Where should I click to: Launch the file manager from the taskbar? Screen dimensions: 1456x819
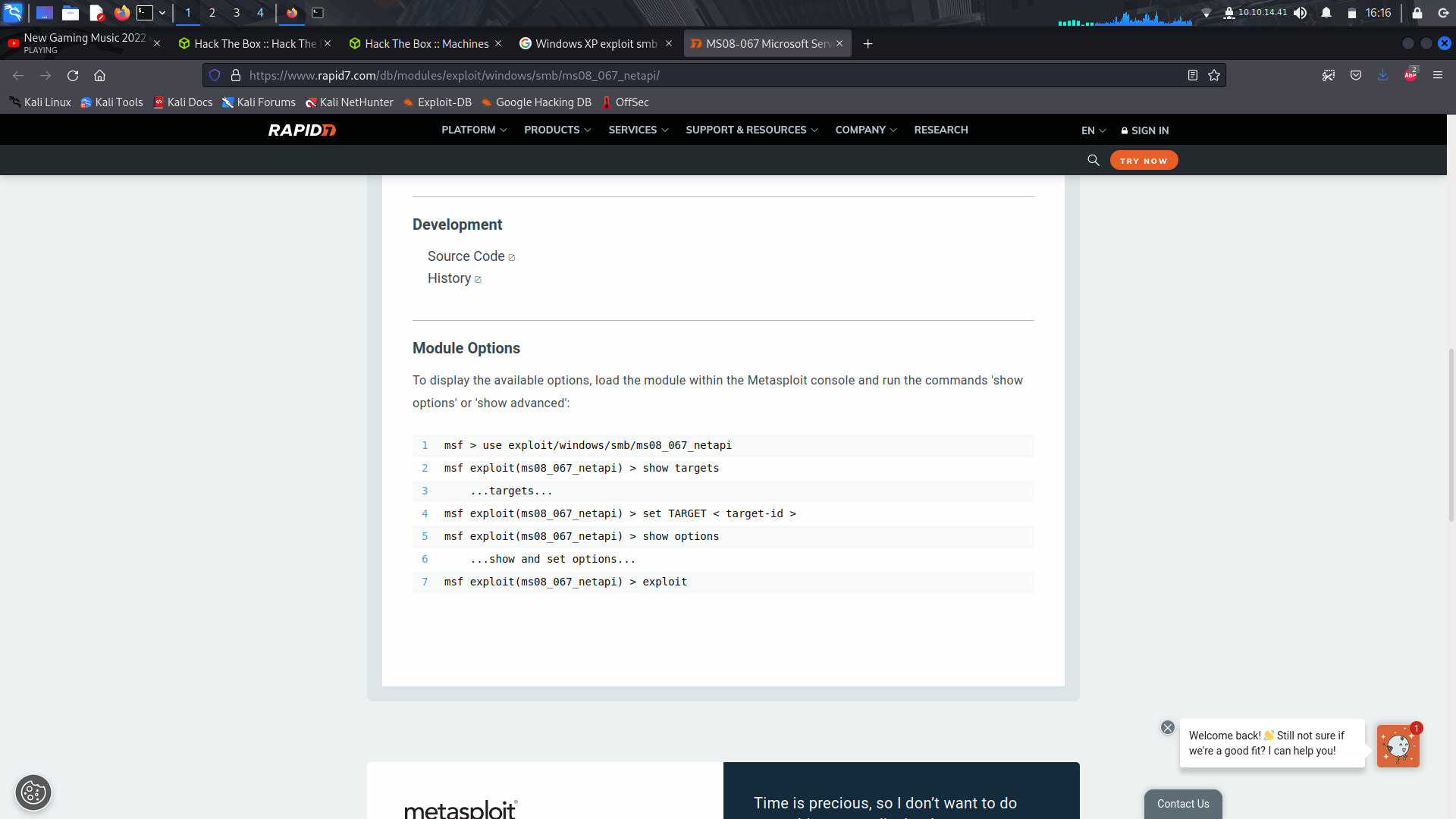(71, 12)
